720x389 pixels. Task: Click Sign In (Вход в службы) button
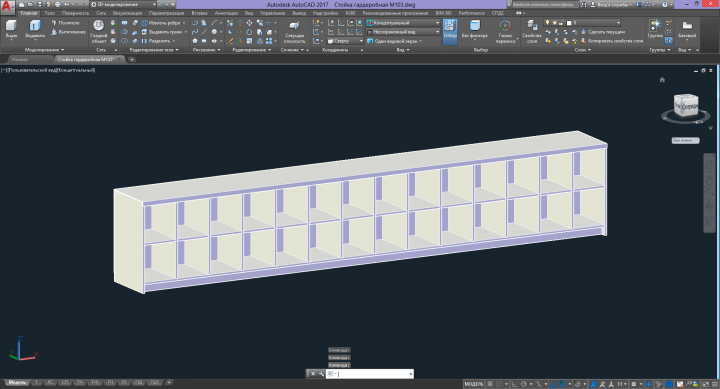point(612,5)
